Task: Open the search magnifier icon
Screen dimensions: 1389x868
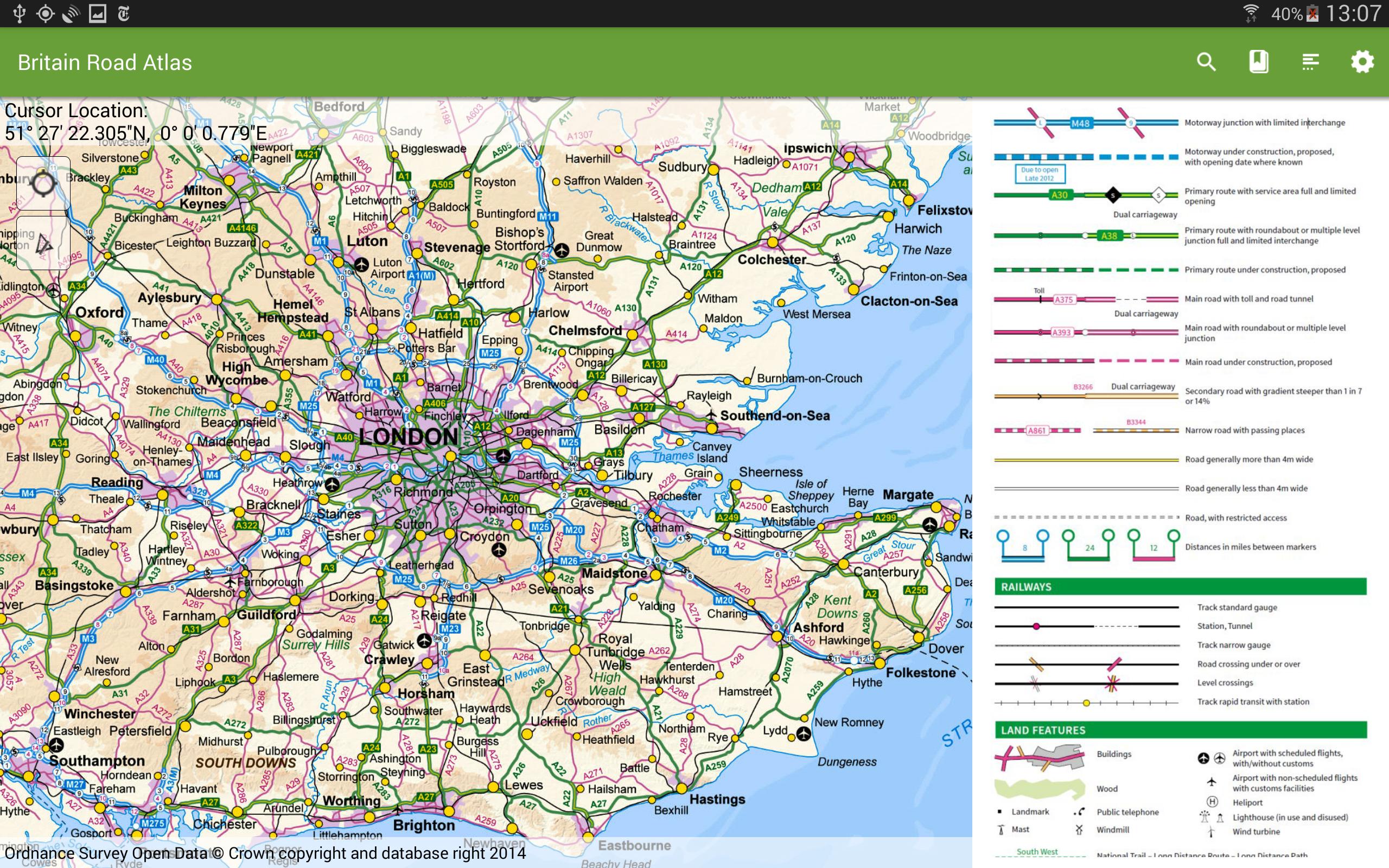Action: [x=1206, y=62]
